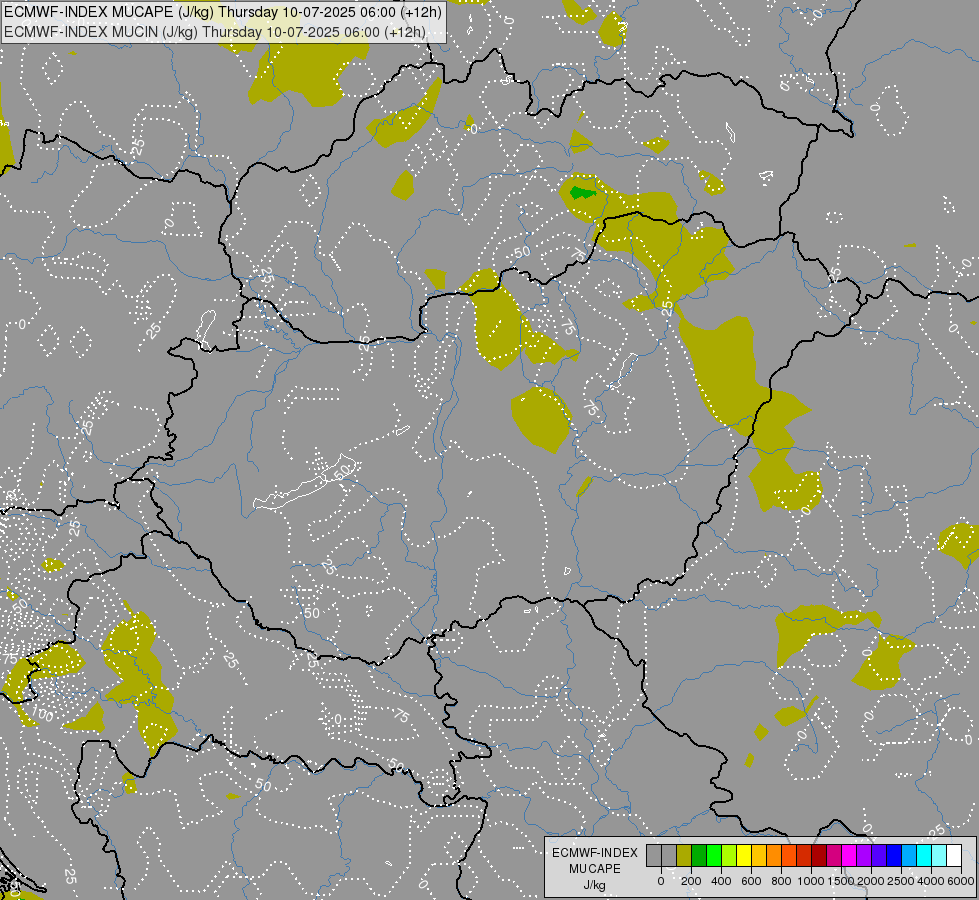Select the red legend swatch before 1000
The height and width of the screenshot is (900, 979).
click(x=804, y=856)
